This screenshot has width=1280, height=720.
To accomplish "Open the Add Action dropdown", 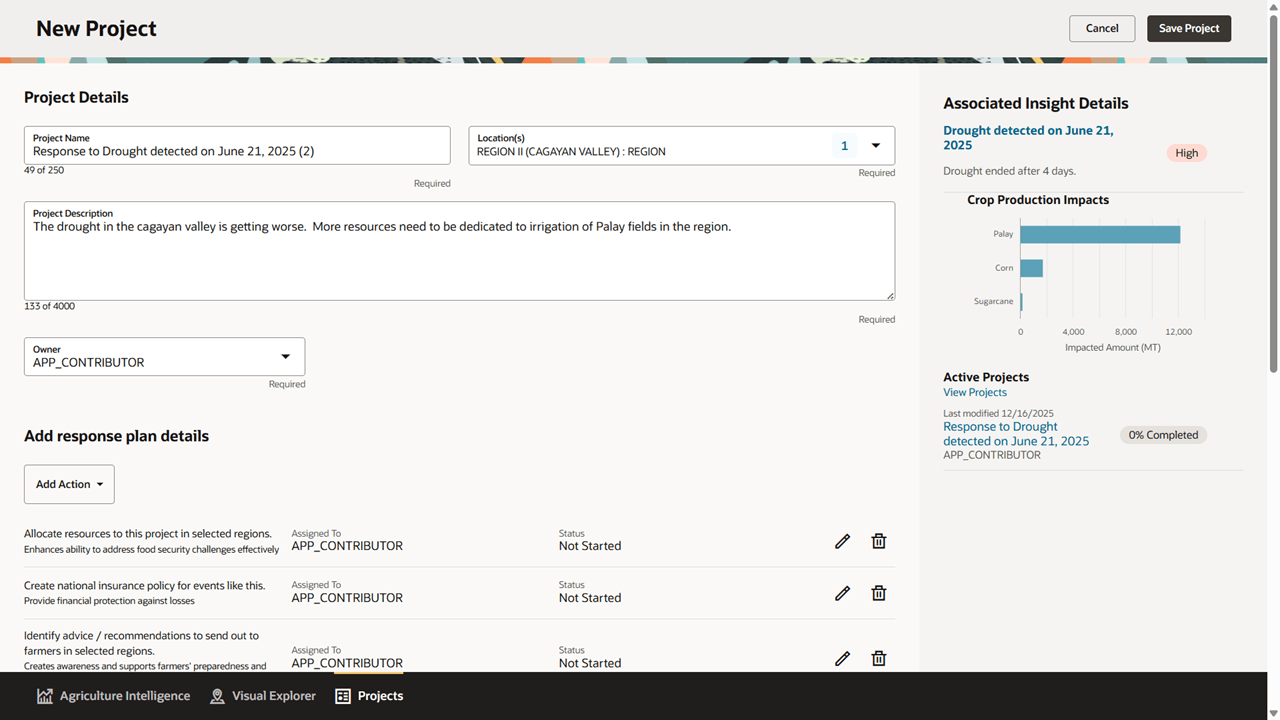I will pyautogui.click(x=68, y=484).
